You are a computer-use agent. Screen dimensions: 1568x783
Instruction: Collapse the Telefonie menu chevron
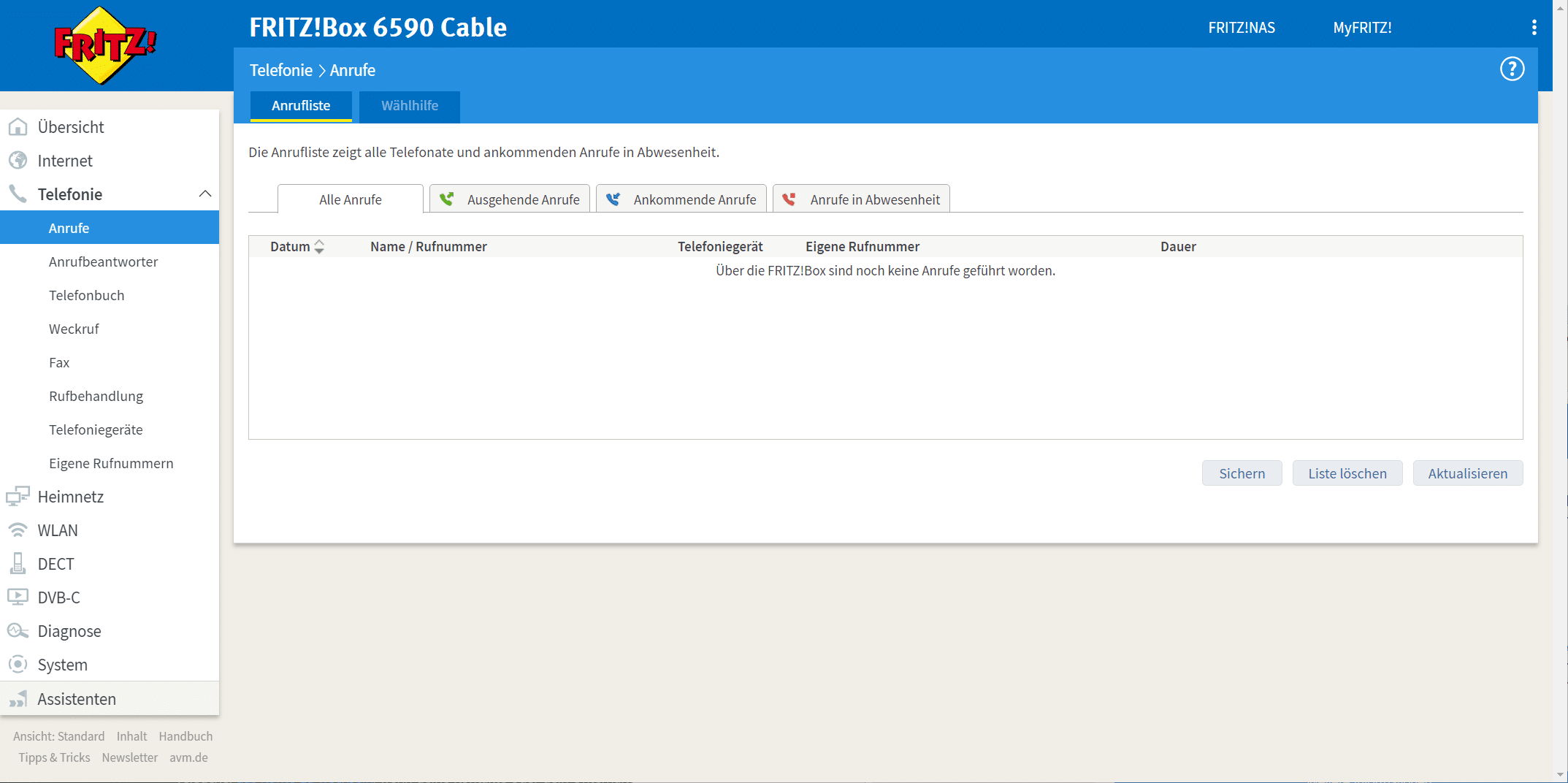205,194
